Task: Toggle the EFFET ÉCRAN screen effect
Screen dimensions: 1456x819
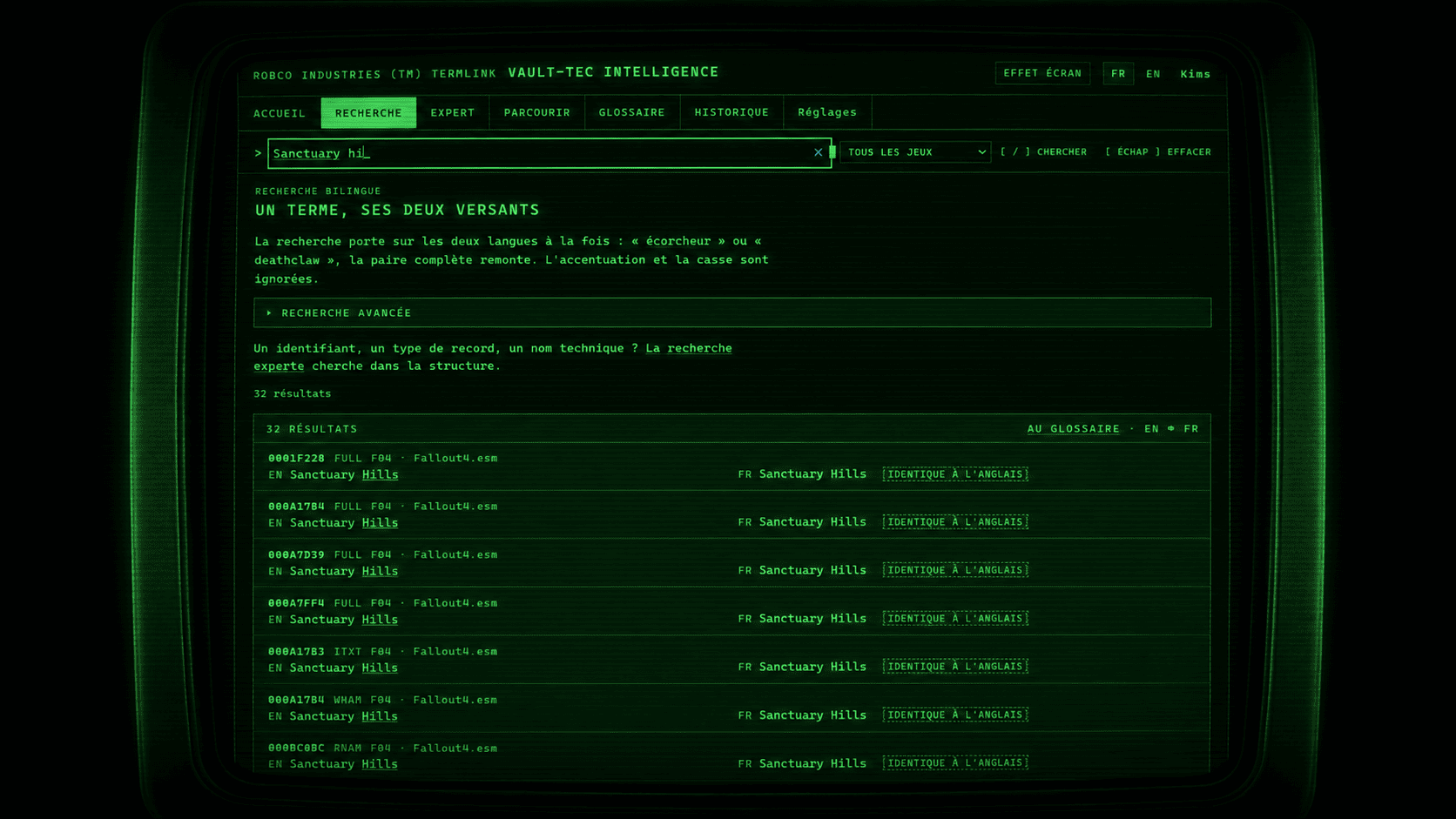Action: coord(1042,73)
